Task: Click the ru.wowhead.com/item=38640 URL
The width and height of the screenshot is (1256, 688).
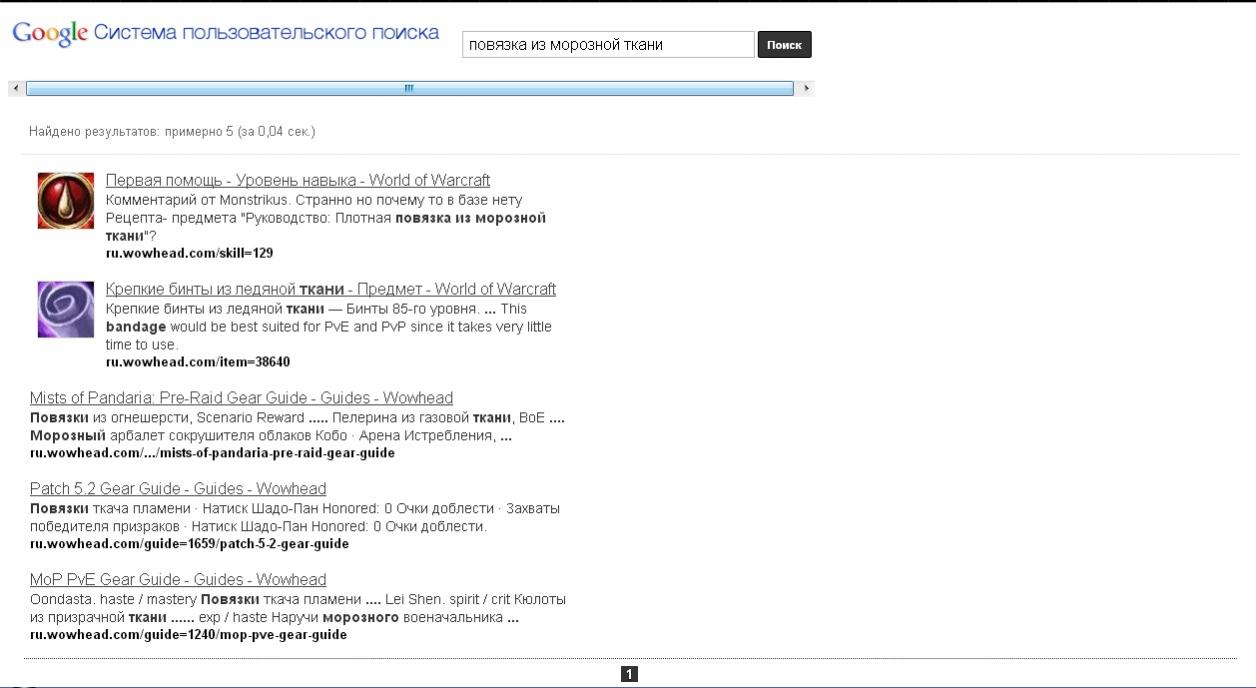Action: tap(198, 362)
